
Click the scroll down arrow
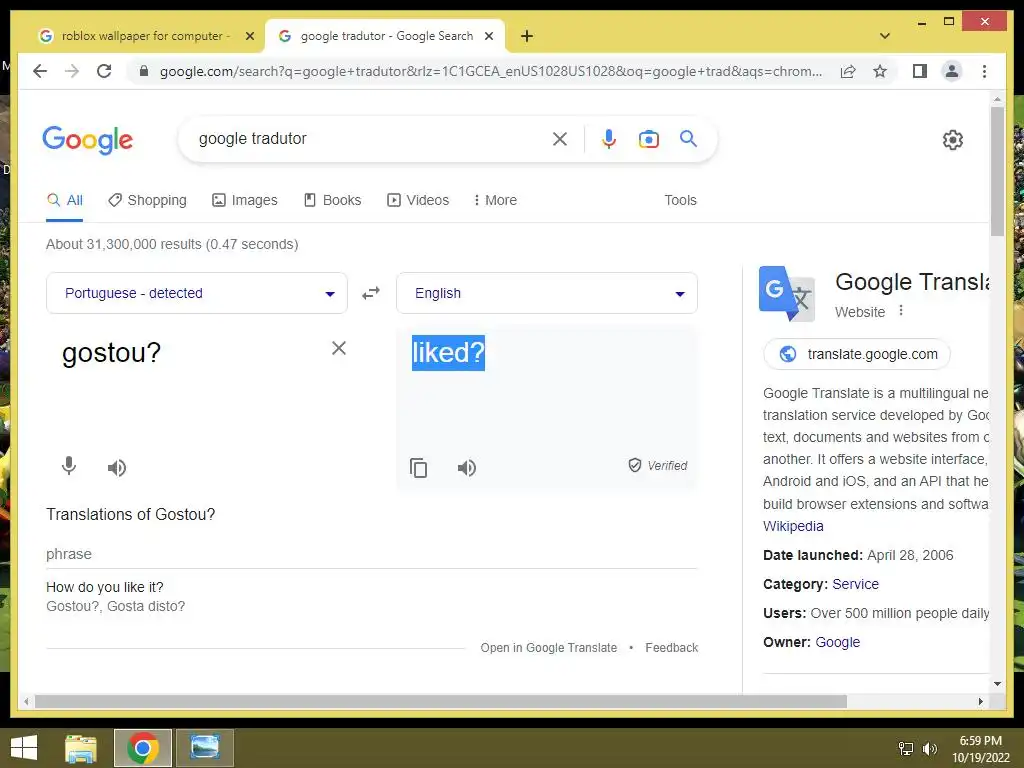pyautogui.click(x=997, y=684)
